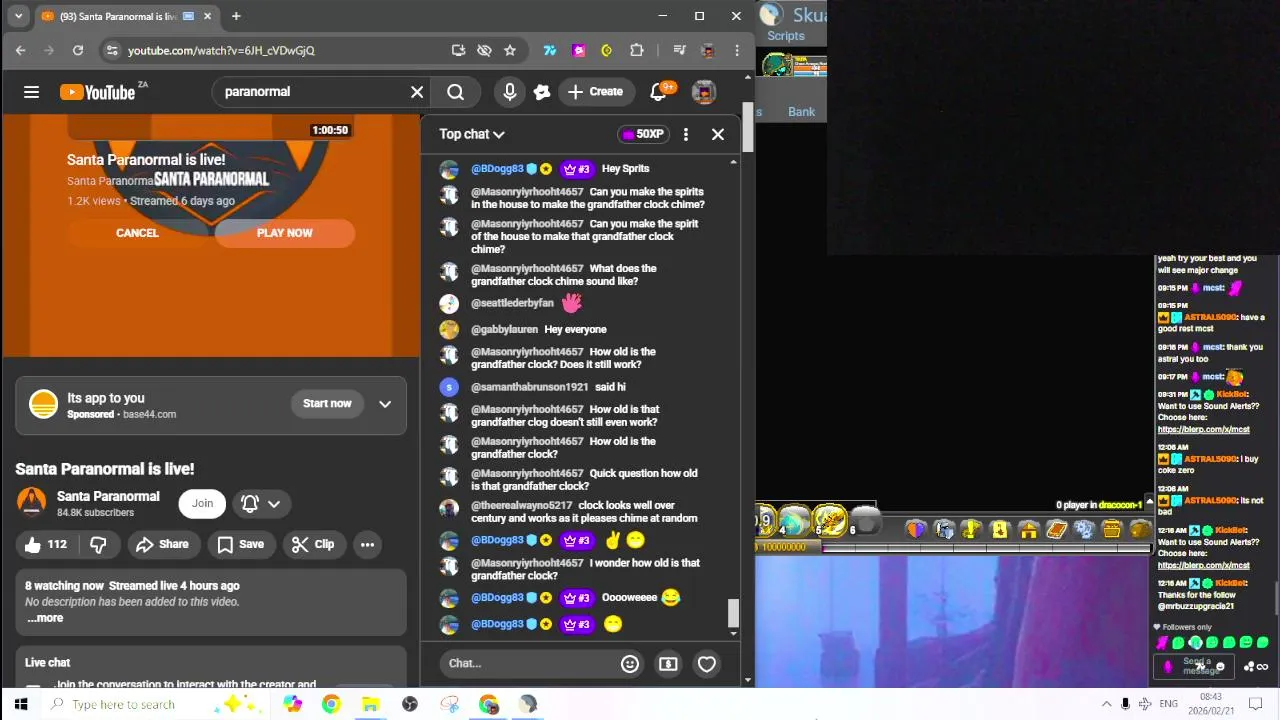Go back in browser history
This screenshot has height=720, width=1280.
[x=21, y=50]
